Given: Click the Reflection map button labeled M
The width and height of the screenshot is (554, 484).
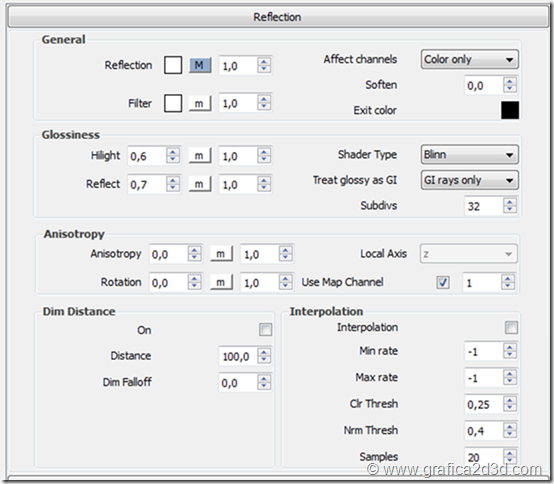Looking at the screenshot, I should click(200, 65).
